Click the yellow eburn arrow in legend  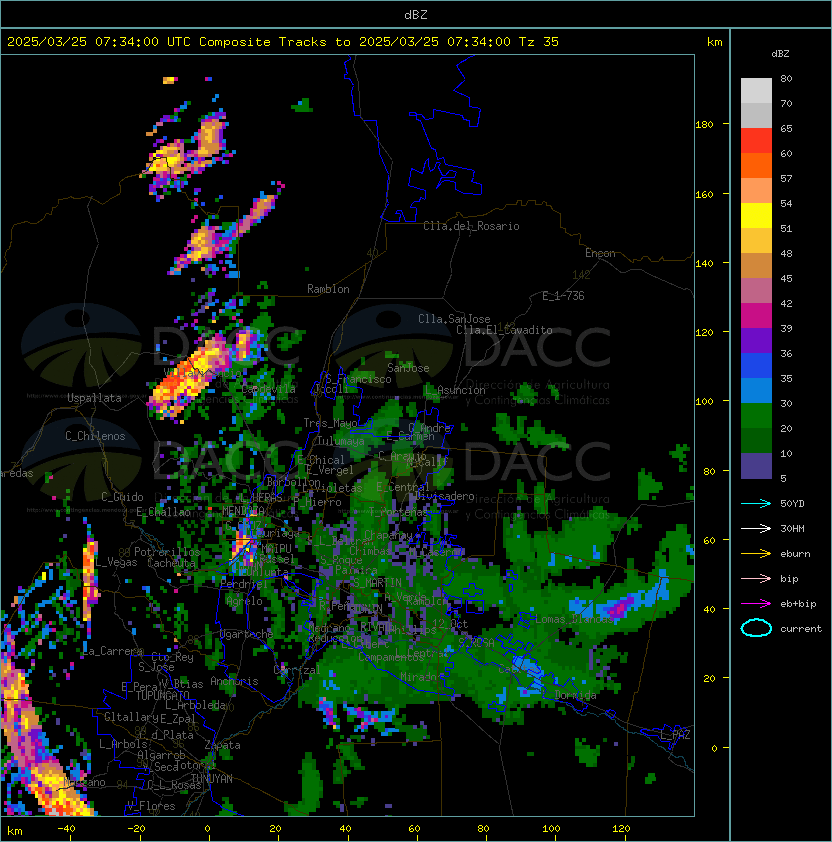(756, 554)
